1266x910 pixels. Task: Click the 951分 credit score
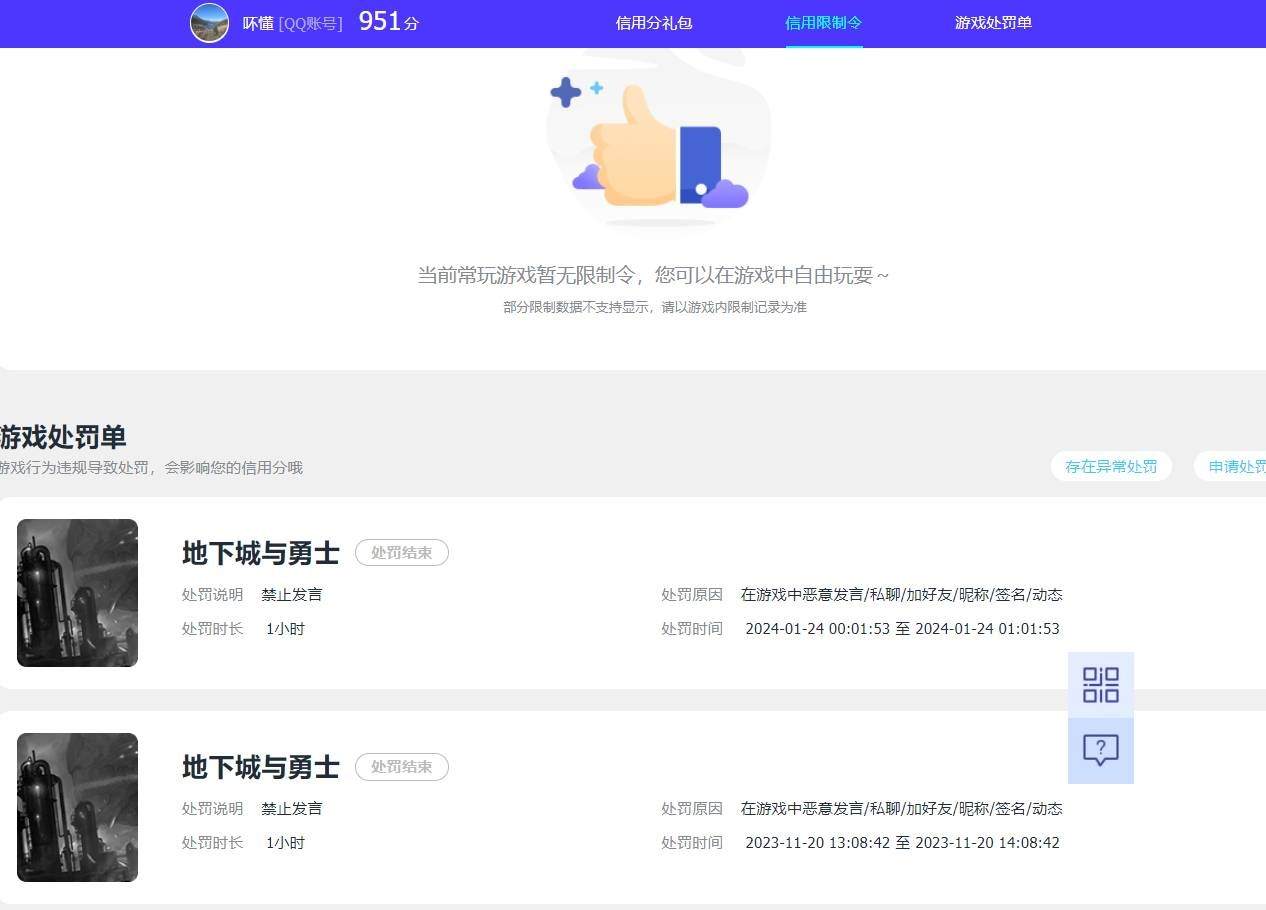pos(388,22)
